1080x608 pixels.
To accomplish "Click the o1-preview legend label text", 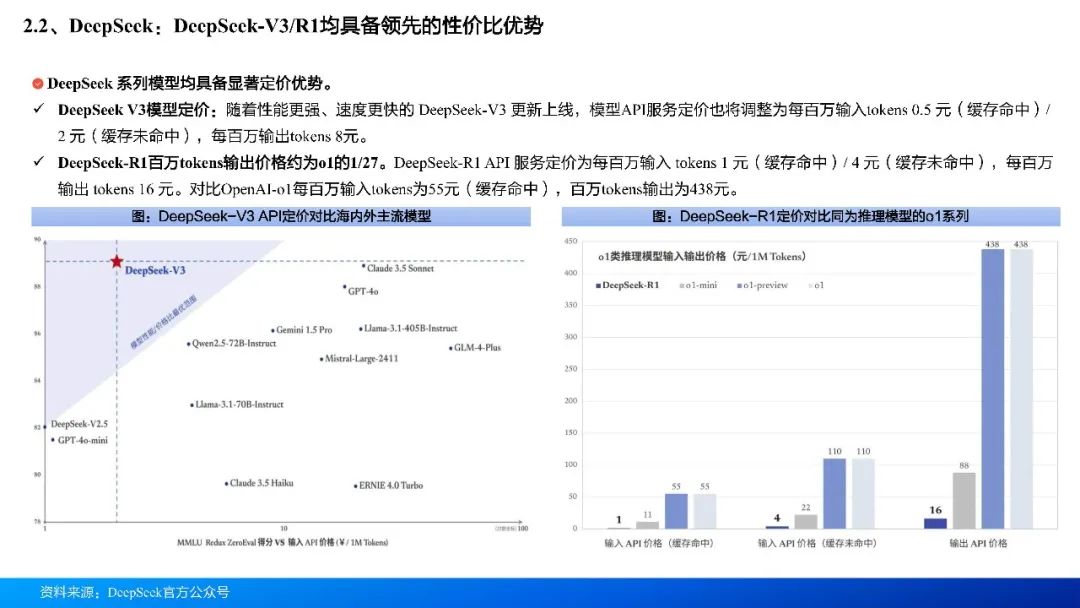I will [765, 285].
